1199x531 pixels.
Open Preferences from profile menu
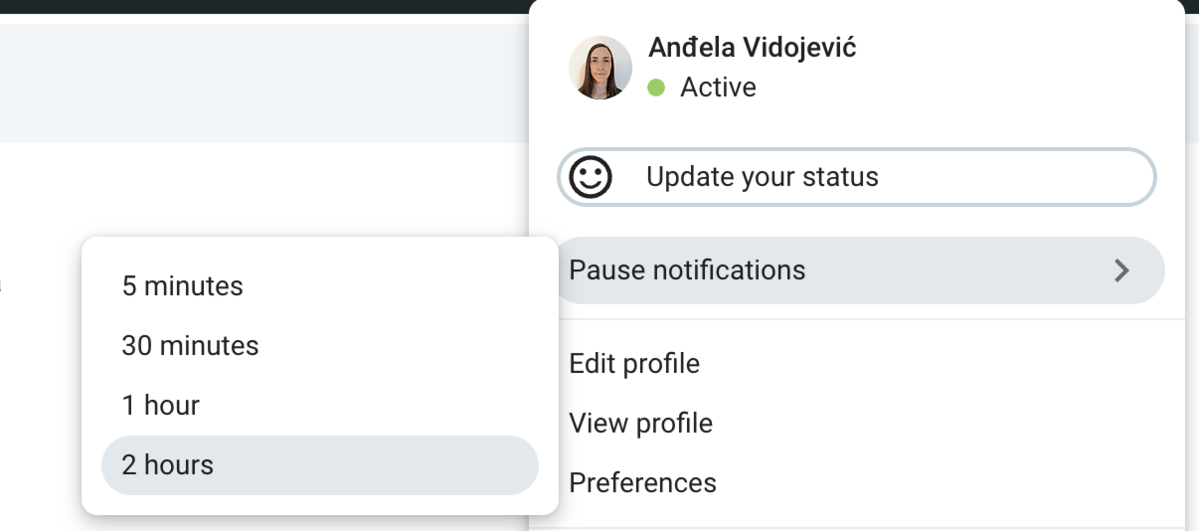coord(643,483)
